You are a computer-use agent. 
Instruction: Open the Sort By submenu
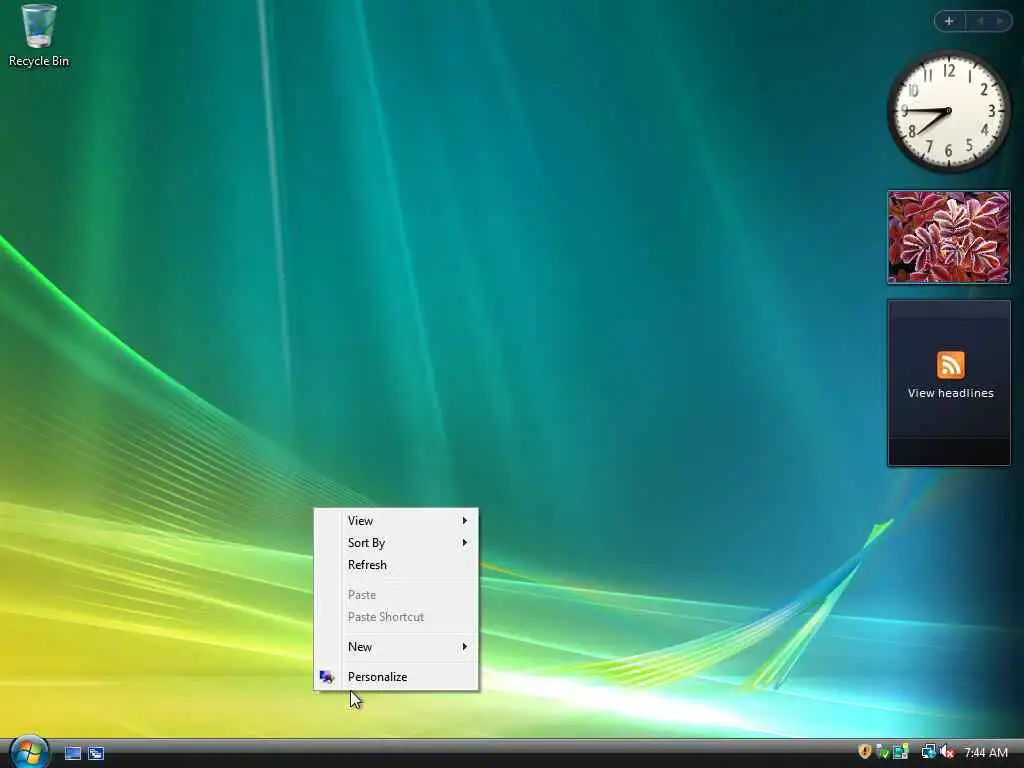pos(396,543)
